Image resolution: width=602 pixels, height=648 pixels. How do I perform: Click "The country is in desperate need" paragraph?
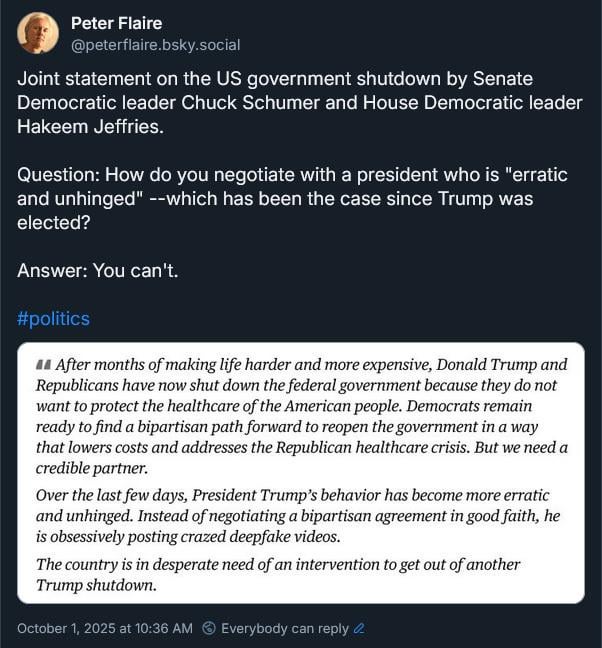278,575
